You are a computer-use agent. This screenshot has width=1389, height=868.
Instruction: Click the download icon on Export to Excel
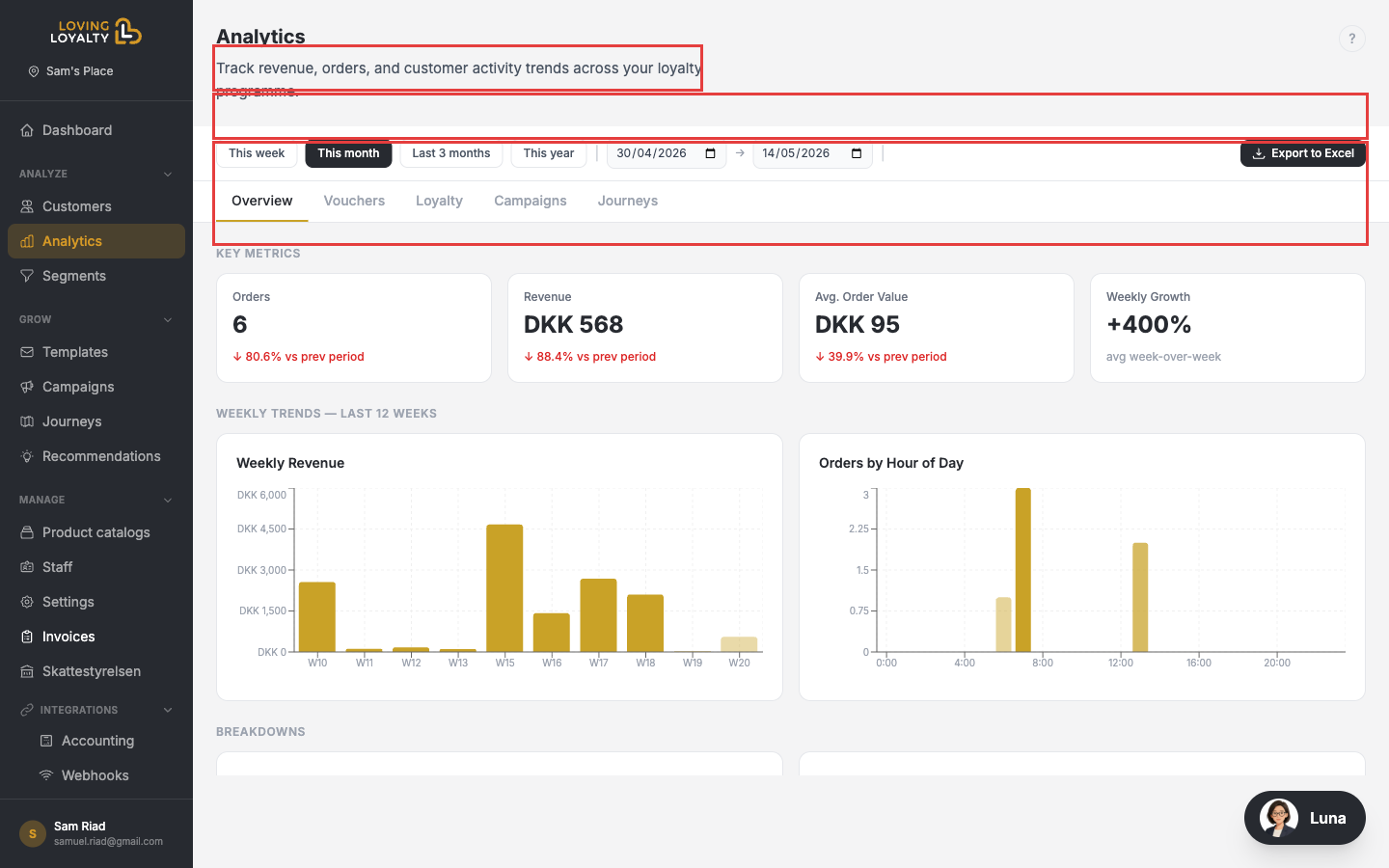pos(1259,153)
